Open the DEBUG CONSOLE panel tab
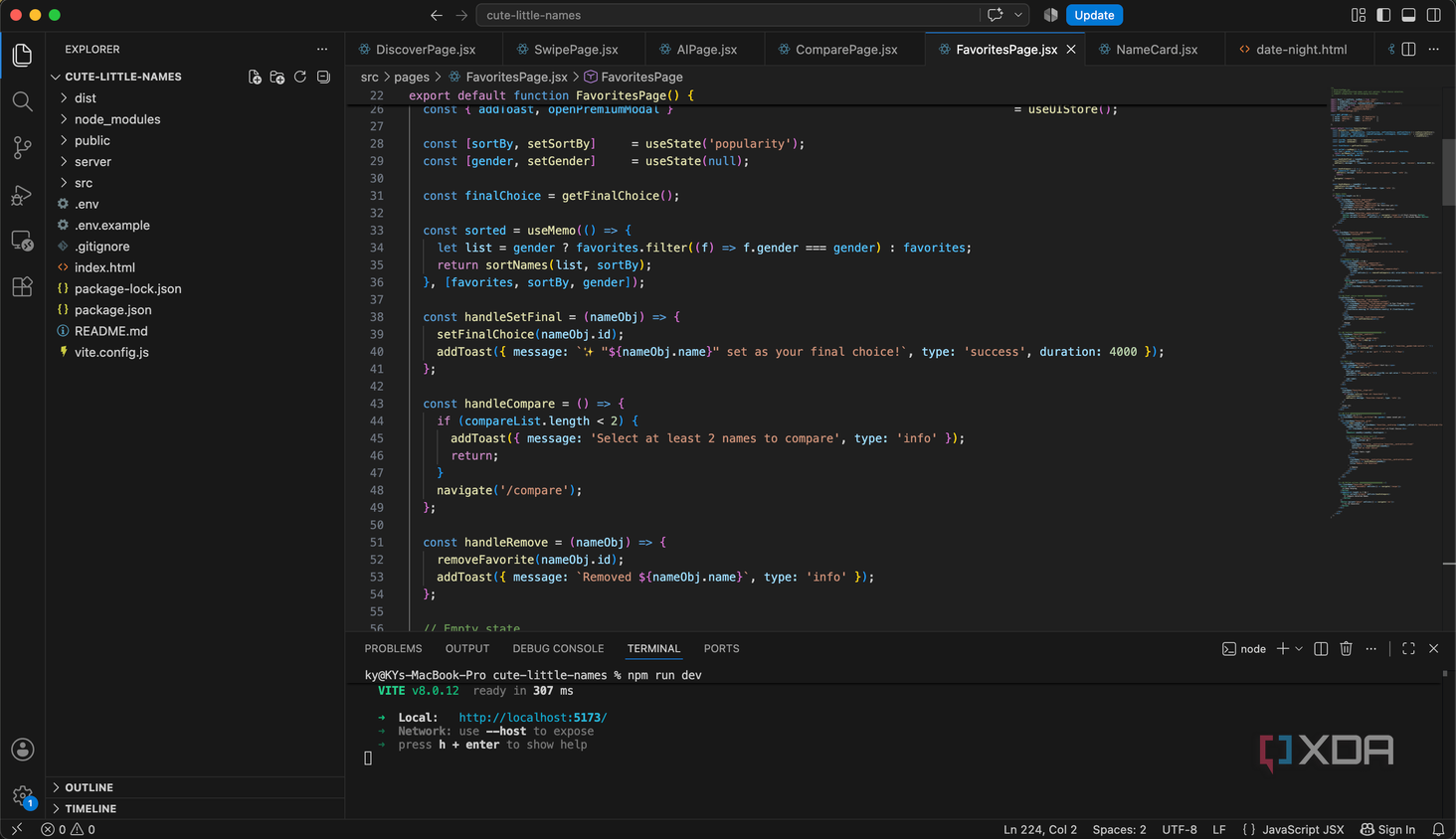 558,648
